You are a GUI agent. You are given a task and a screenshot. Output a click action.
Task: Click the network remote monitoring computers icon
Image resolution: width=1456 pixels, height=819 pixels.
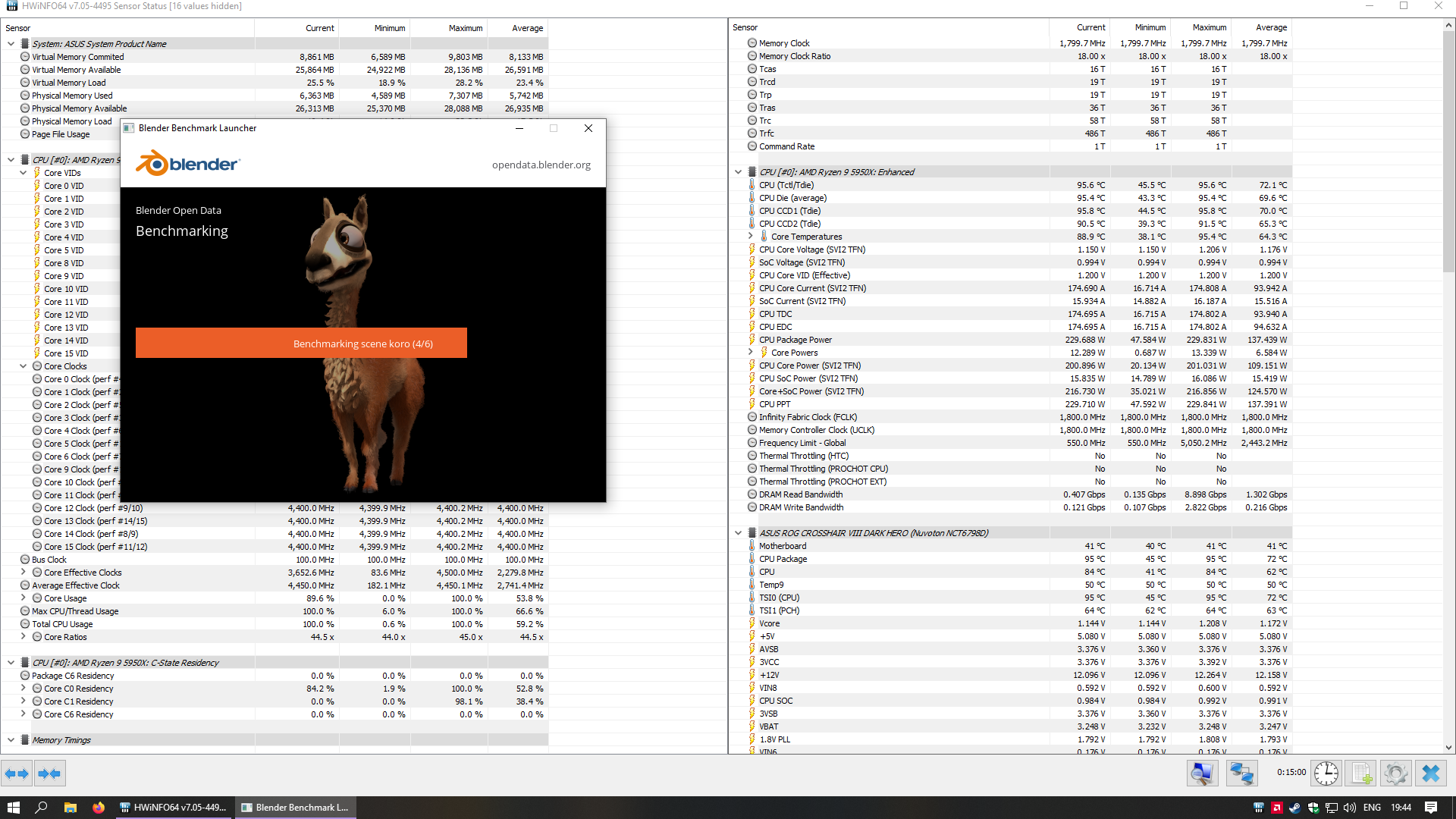1241,773
